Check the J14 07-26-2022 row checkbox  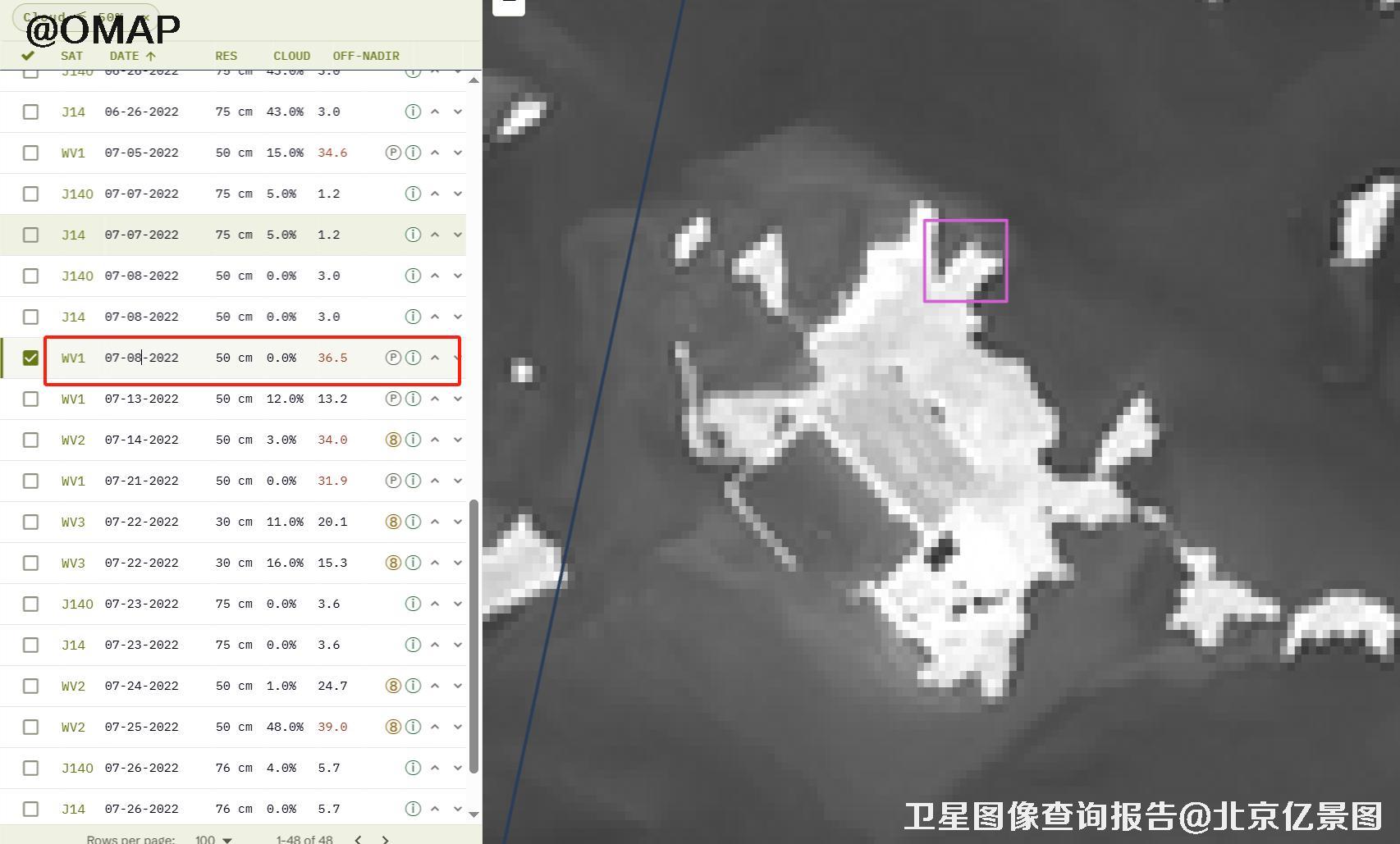coord(30,809)
